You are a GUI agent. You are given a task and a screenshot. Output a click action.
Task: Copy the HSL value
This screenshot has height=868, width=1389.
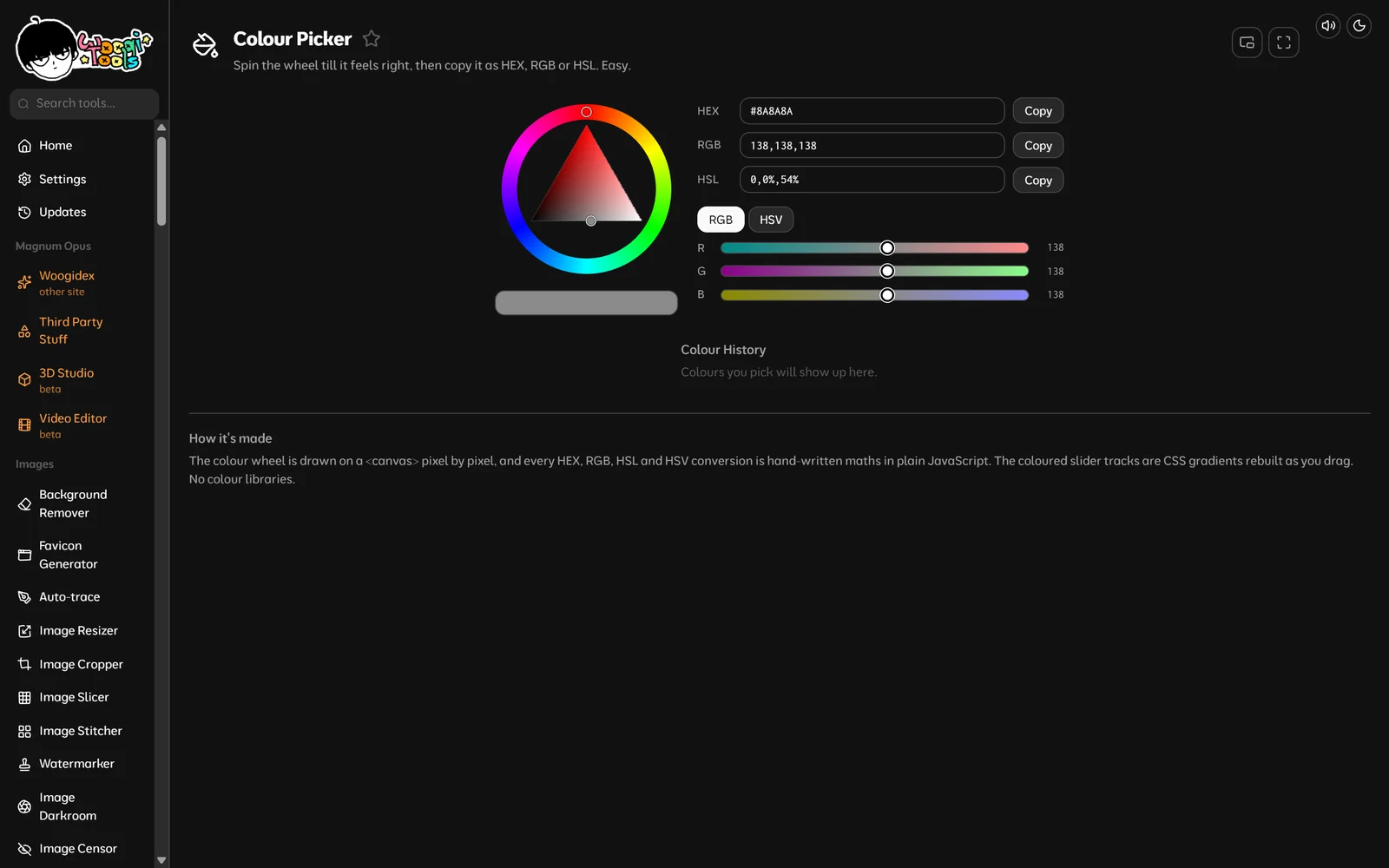(x=1038, y=181)
